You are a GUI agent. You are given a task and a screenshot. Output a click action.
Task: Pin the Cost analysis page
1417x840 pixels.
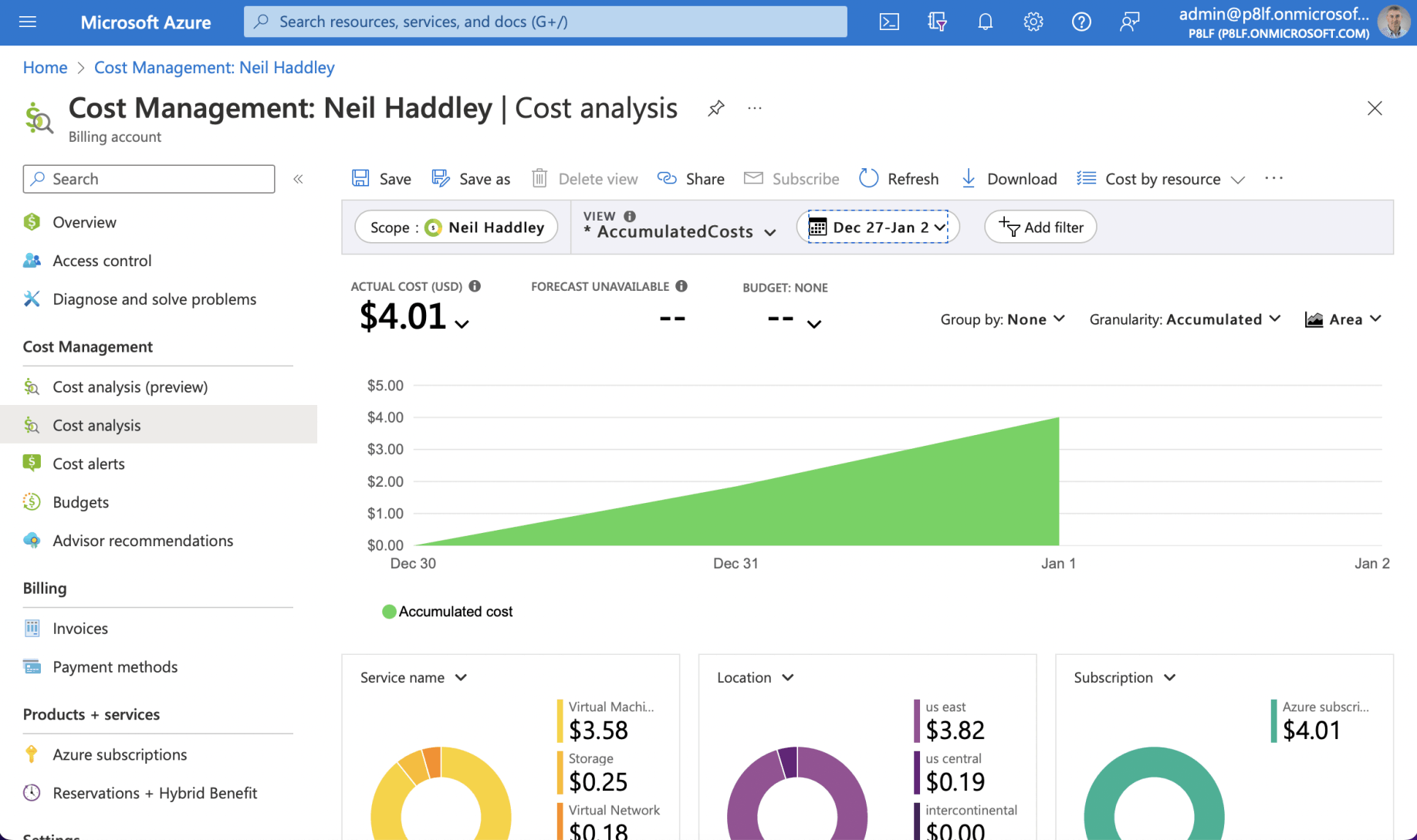pos(715,109)
